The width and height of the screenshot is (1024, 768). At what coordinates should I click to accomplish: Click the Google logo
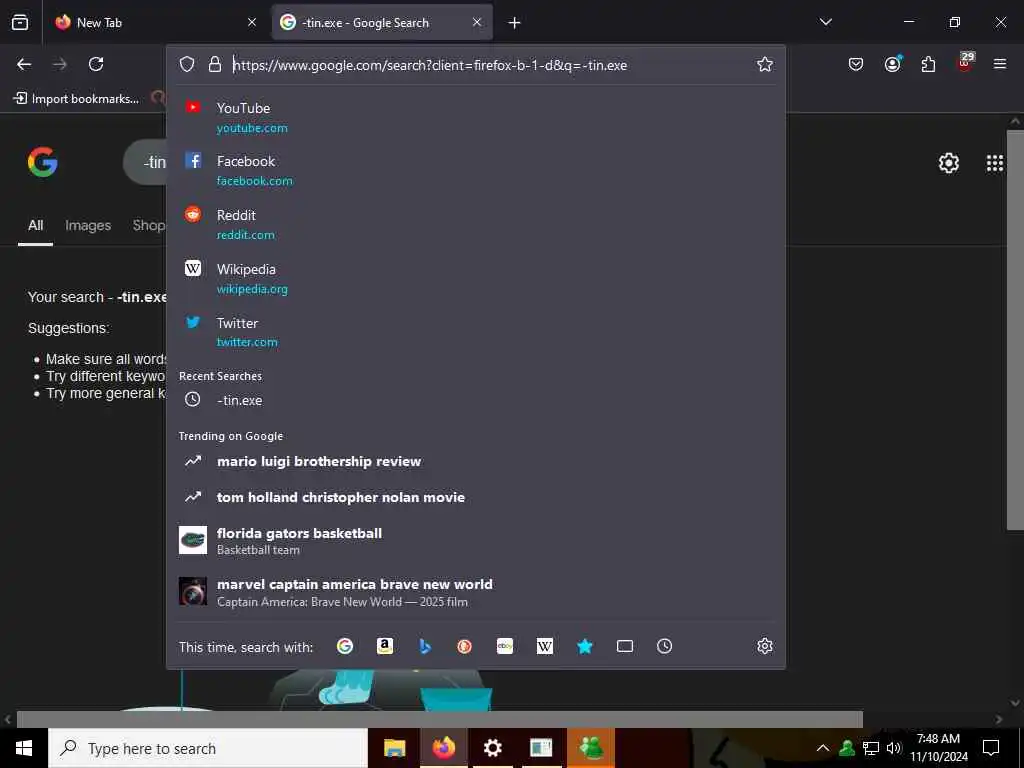pyautogui.click(x=42, y=162)
